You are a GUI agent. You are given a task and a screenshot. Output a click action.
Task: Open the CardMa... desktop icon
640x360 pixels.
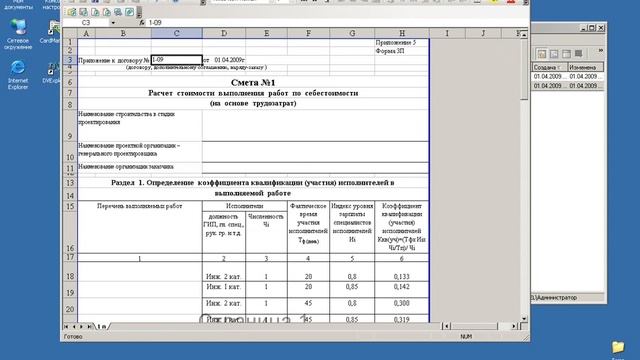(x=51, y=33)
